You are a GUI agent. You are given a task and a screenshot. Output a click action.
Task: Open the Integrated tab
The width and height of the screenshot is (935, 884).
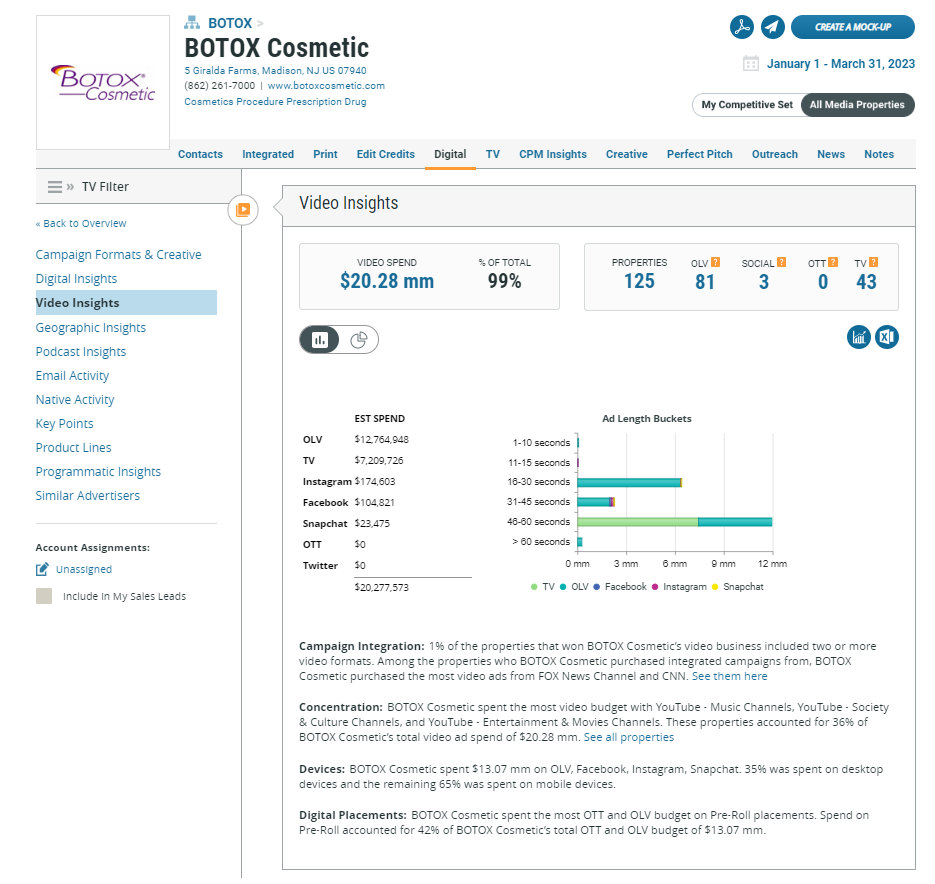click(x=268, y=154)
